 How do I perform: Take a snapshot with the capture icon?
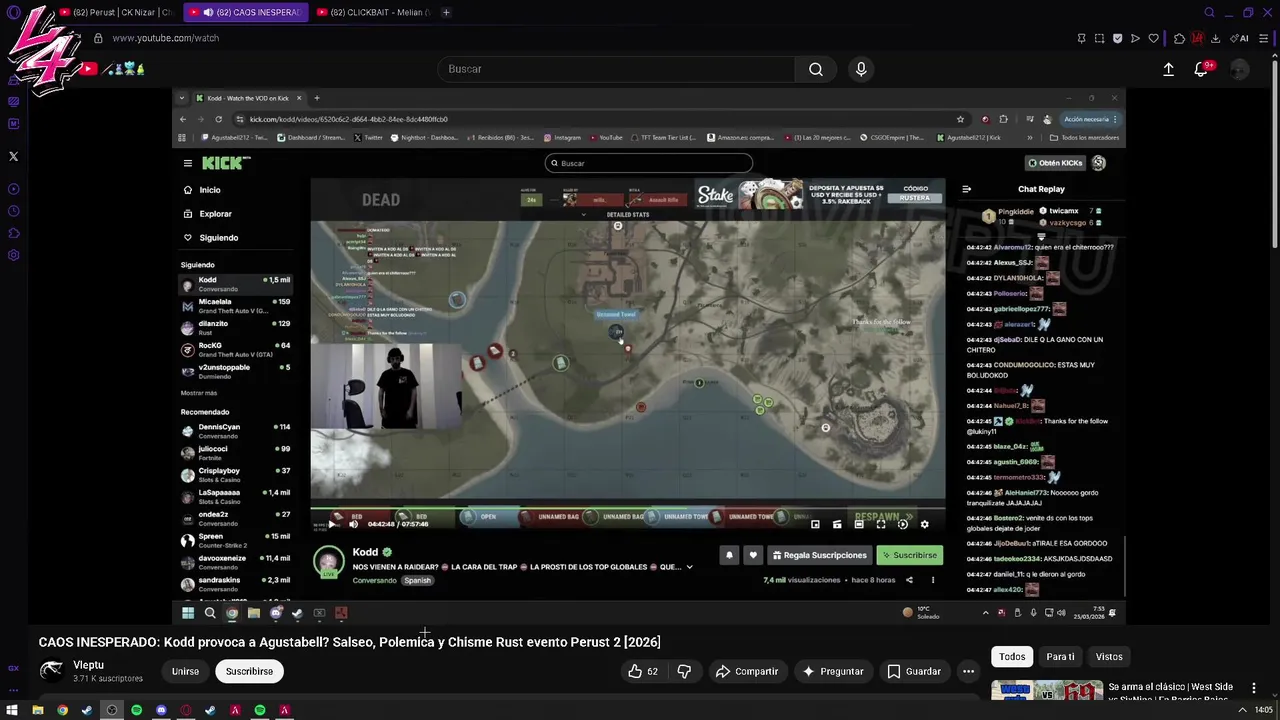point(1099,38)
